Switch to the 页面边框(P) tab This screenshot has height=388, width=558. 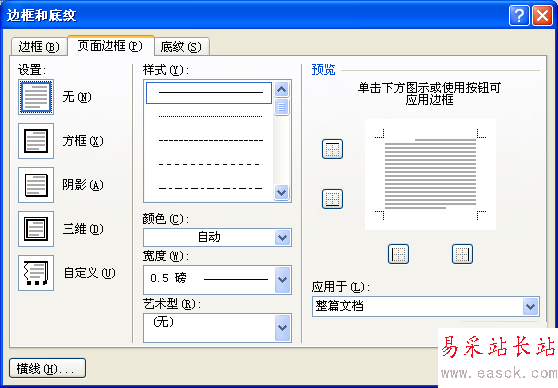click(110, 46)
